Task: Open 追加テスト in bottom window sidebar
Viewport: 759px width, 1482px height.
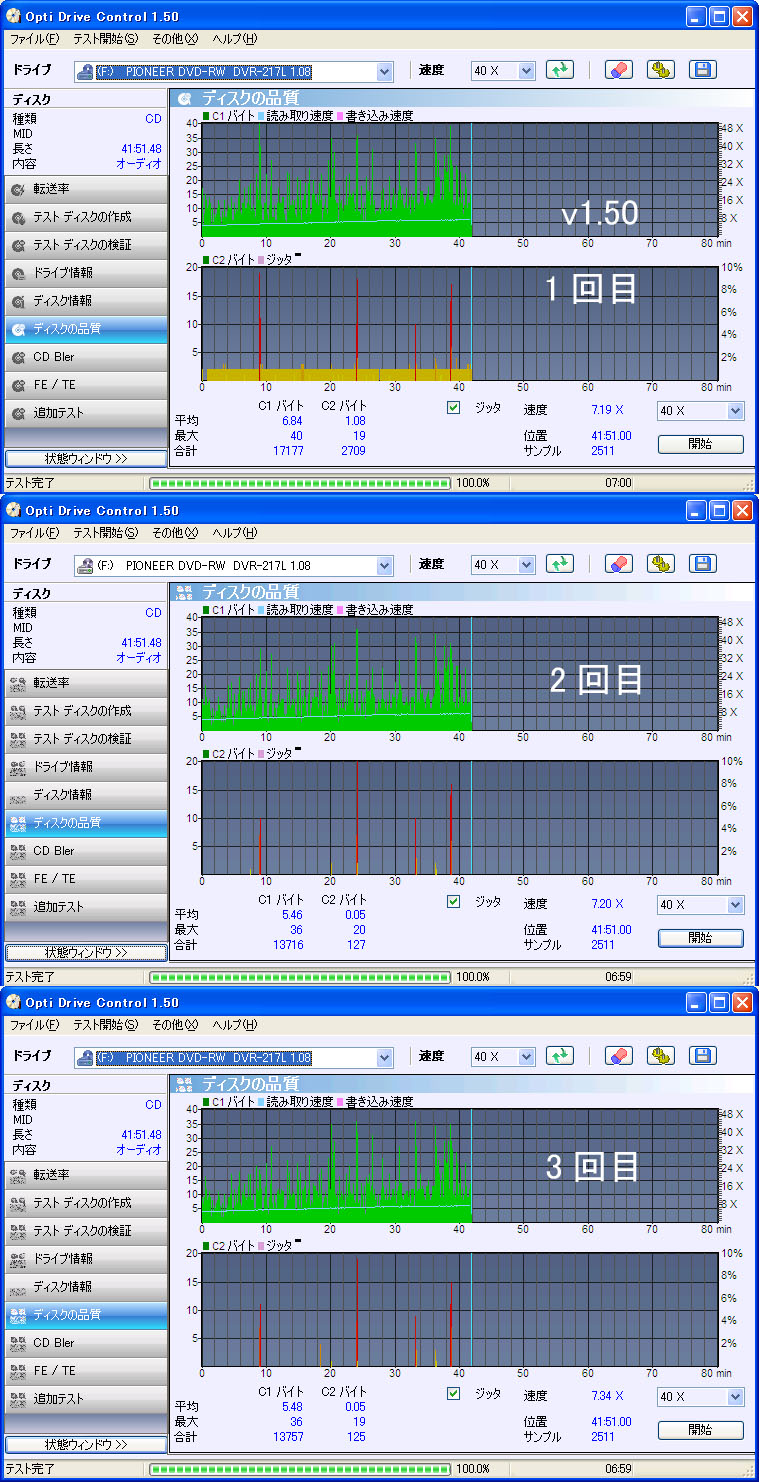Action: (x=86, y=1399)
